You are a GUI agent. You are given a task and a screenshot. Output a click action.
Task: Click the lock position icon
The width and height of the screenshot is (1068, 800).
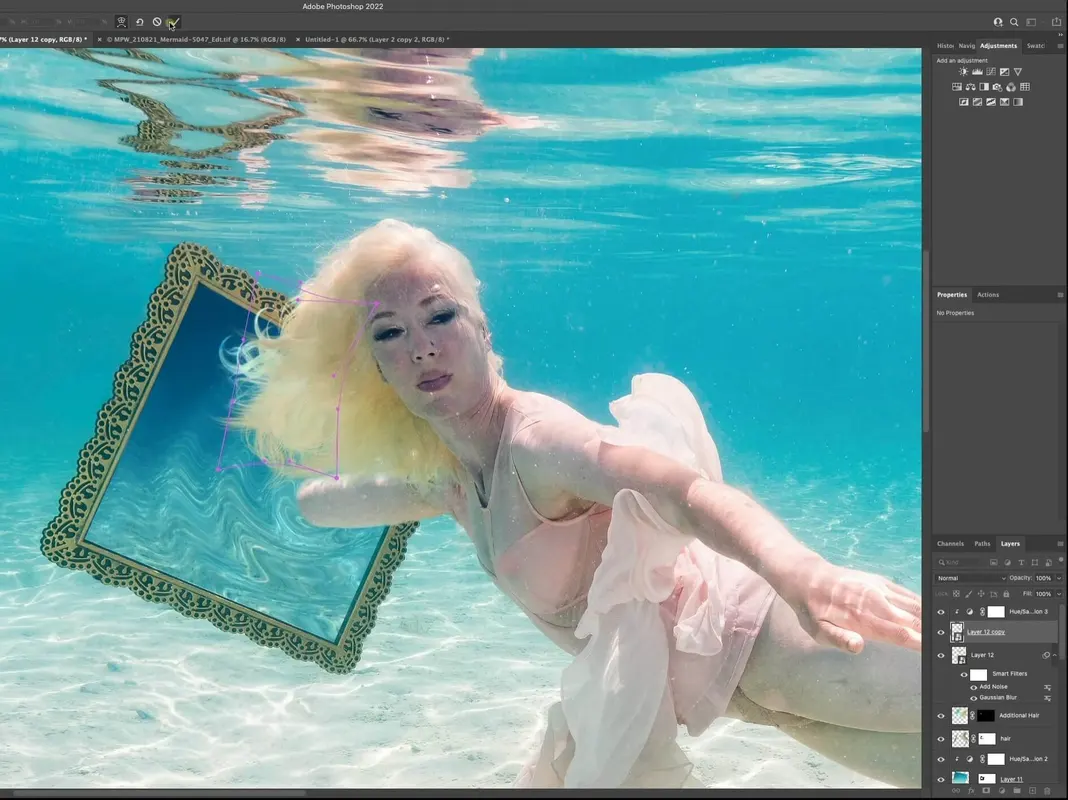pyautogui.click(x=981, y=594)
